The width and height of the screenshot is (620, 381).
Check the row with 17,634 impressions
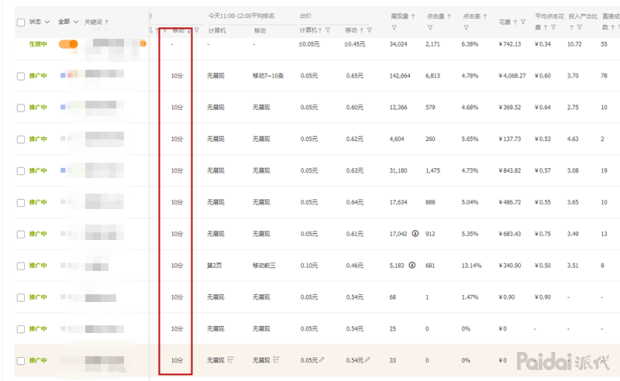coord(21,203)
